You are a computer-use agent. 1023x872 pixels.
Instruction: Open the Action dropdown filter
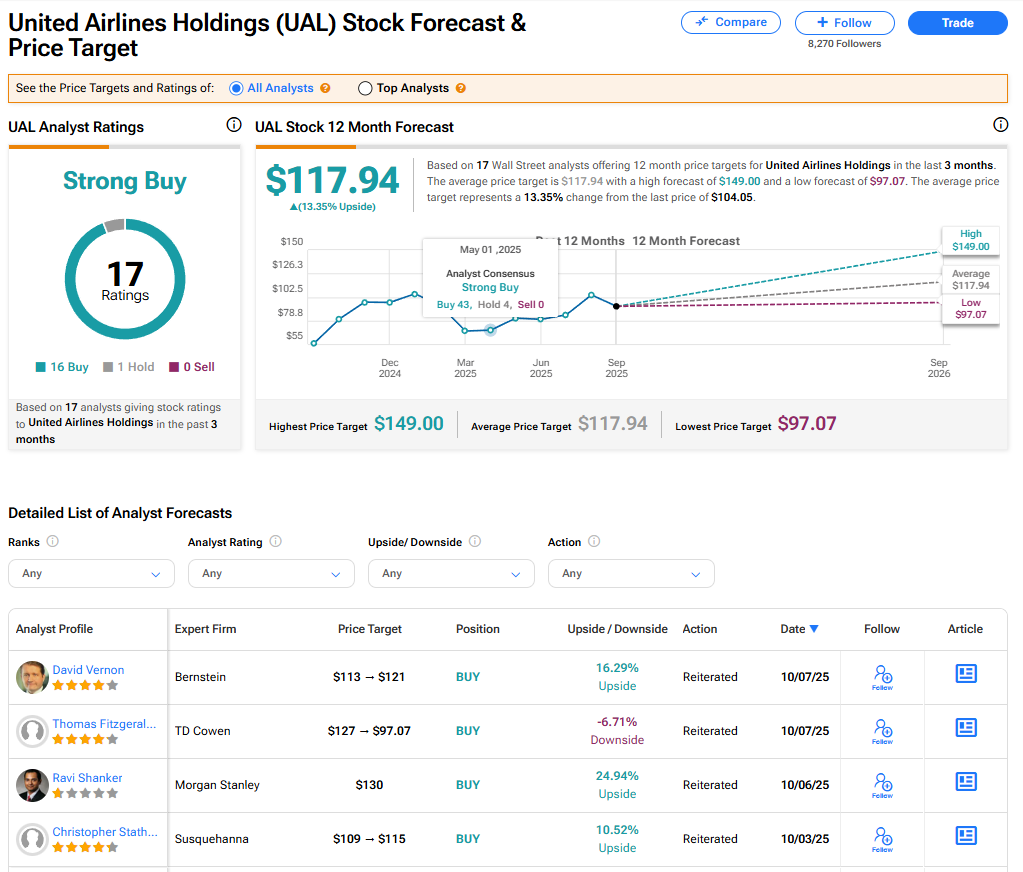pos(631,574)
